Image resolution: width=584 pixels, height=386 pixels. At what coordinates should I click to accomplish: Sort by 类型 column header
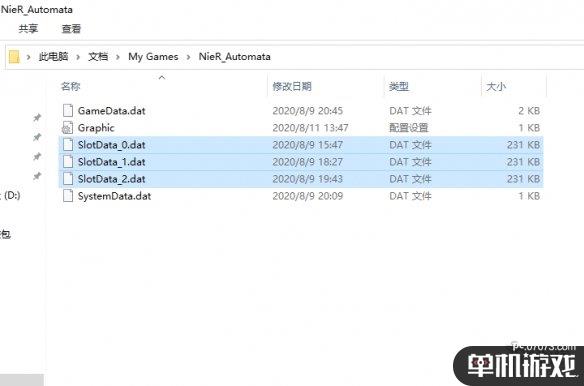[399, 86]
